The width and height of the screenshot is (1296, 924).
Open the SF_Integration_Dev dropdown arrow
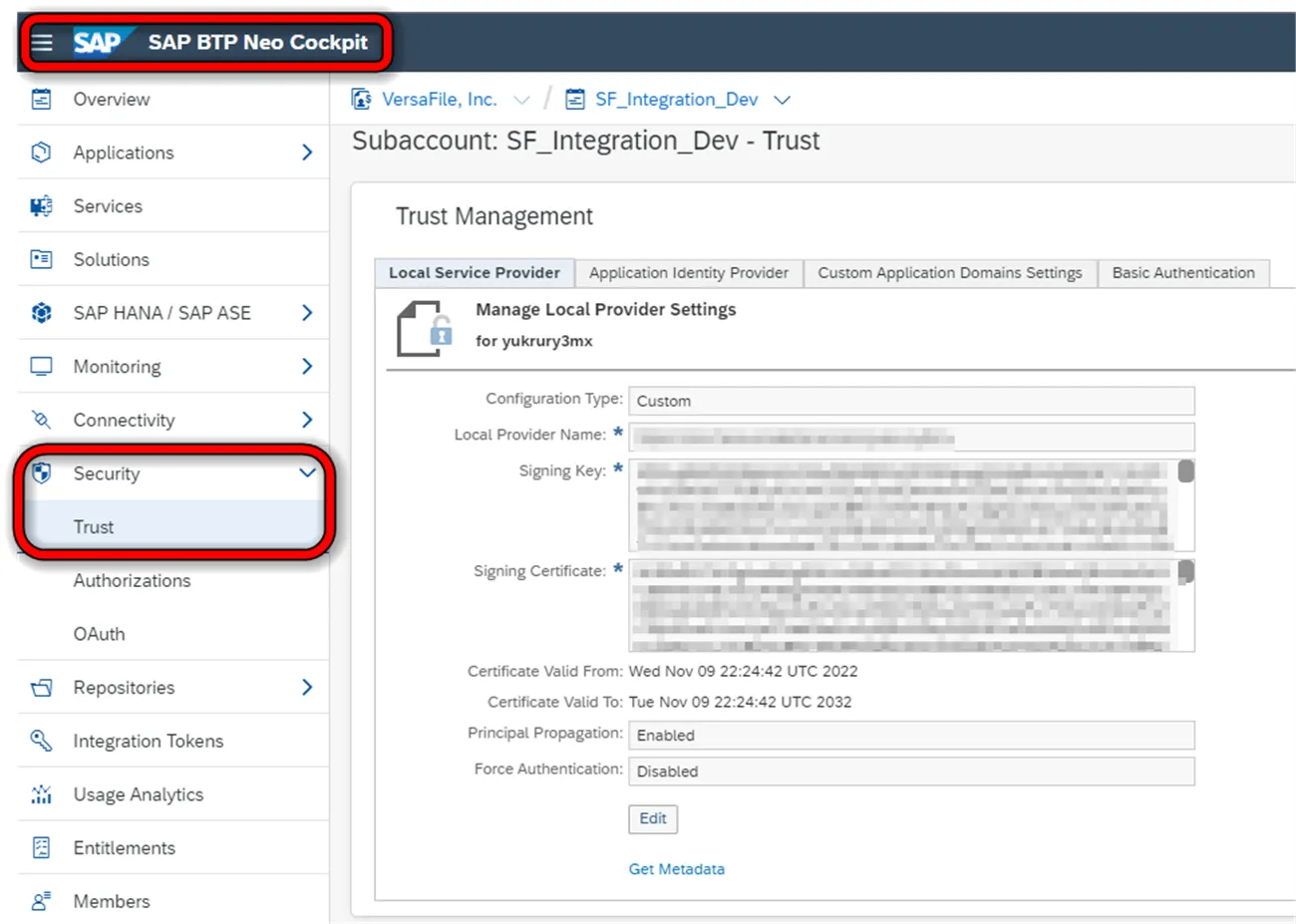(783, 100)
